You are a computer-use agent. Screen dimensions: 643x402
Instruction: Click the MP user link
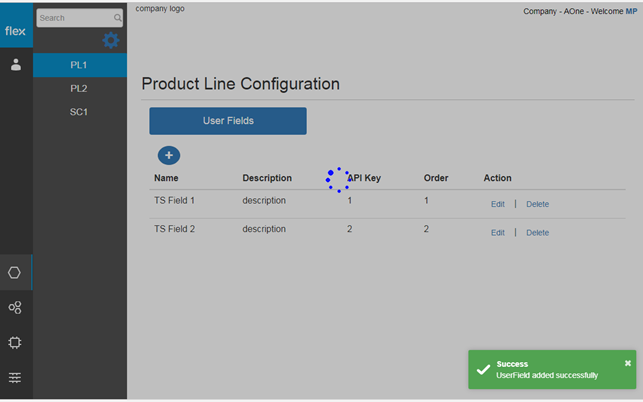point(631,11)
